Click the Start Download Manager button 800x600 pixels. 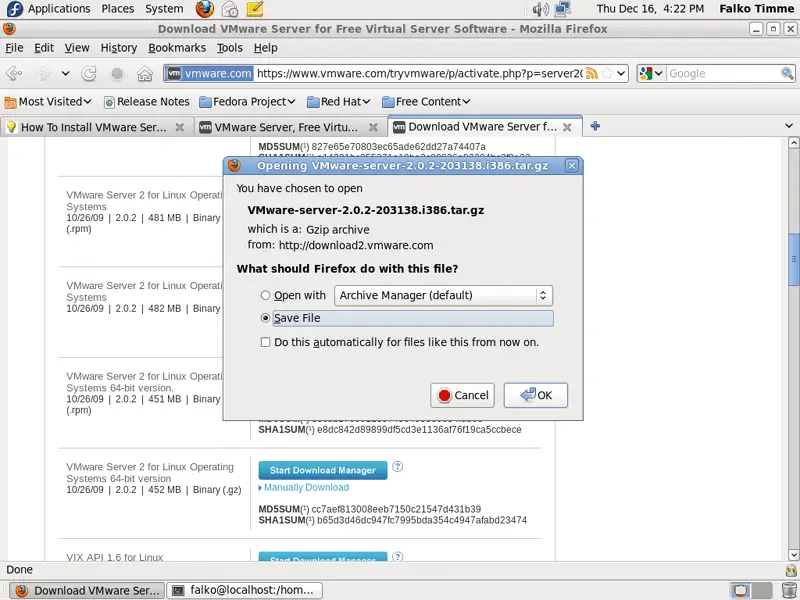323,470
